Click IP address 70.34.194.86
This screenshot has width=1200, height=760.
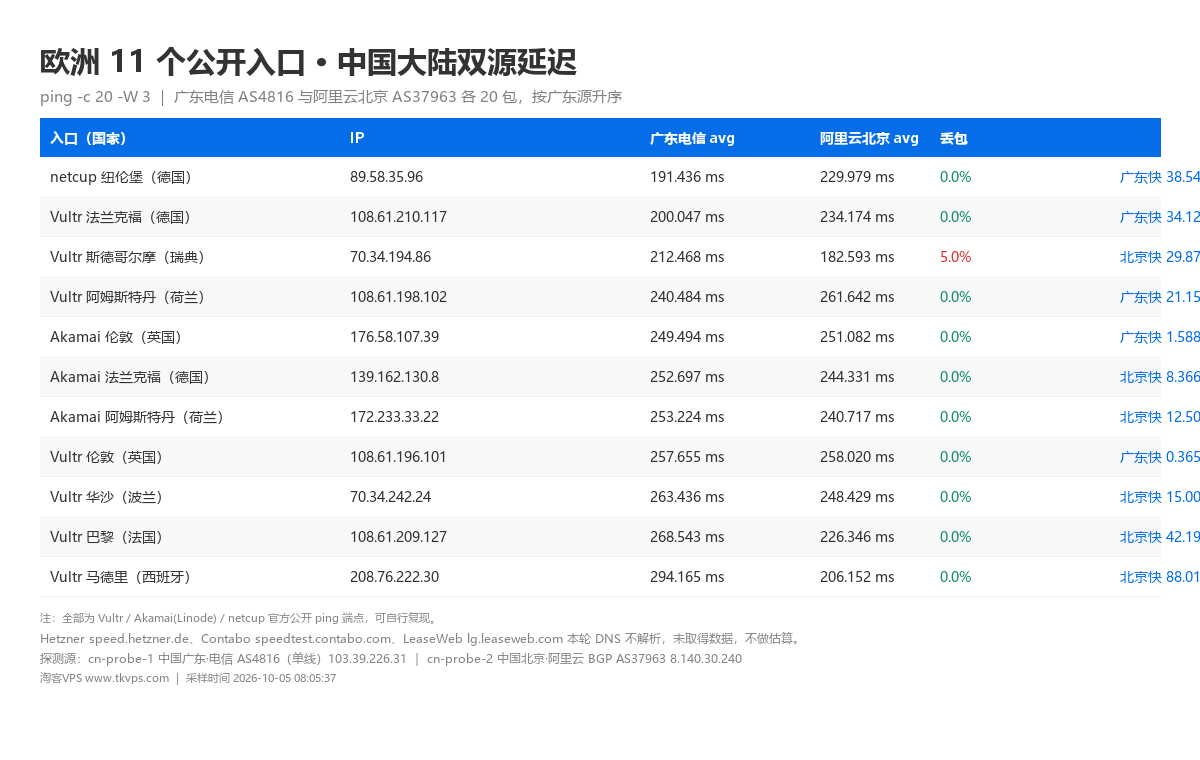pos(390,257)
